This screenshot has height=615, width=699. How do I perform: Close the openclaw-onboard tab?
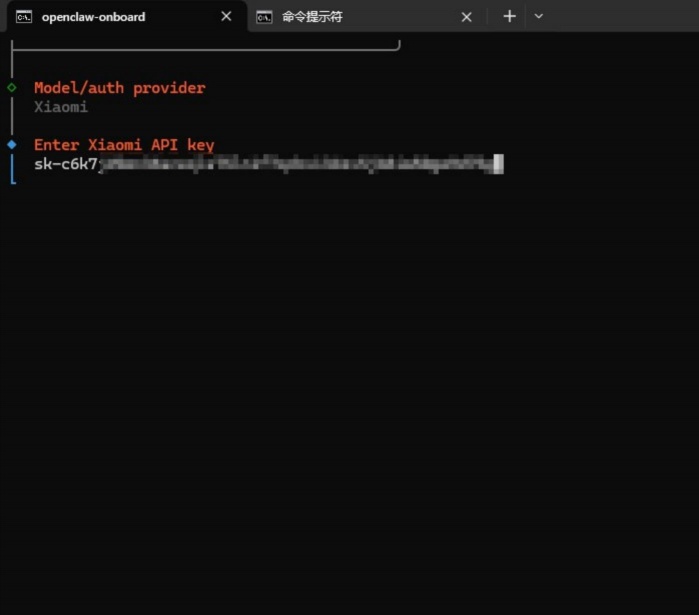(226, 17)
